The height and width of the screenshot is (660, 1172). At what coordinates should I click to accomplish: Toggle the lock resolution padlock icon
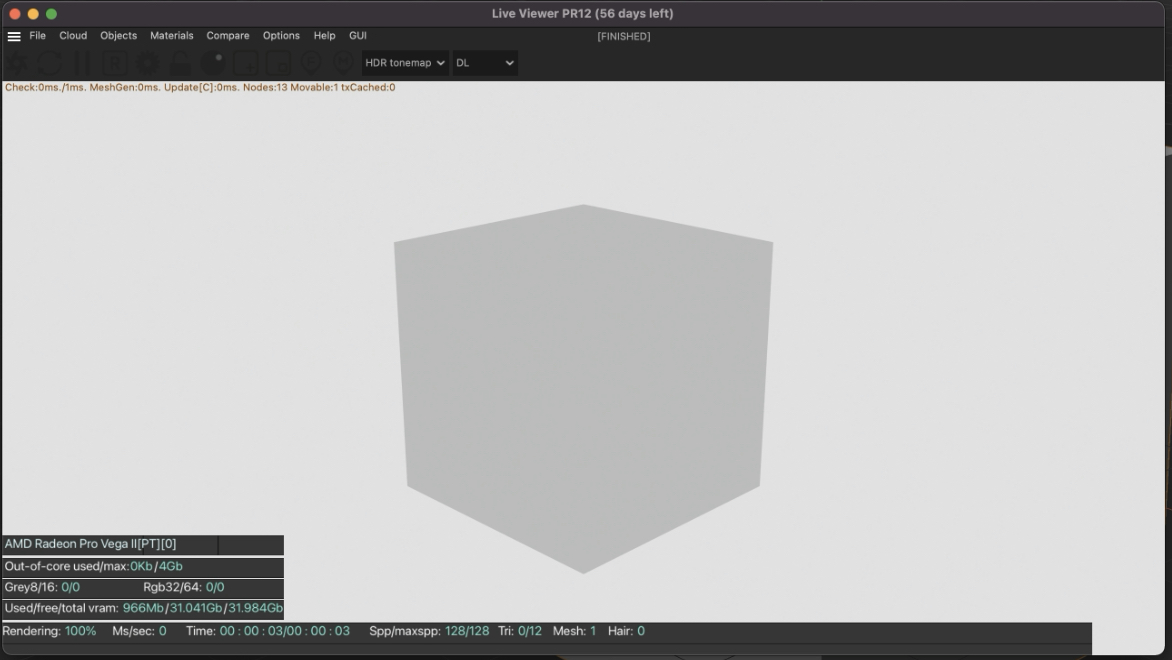pyautogui.click(x=180, y=63)
